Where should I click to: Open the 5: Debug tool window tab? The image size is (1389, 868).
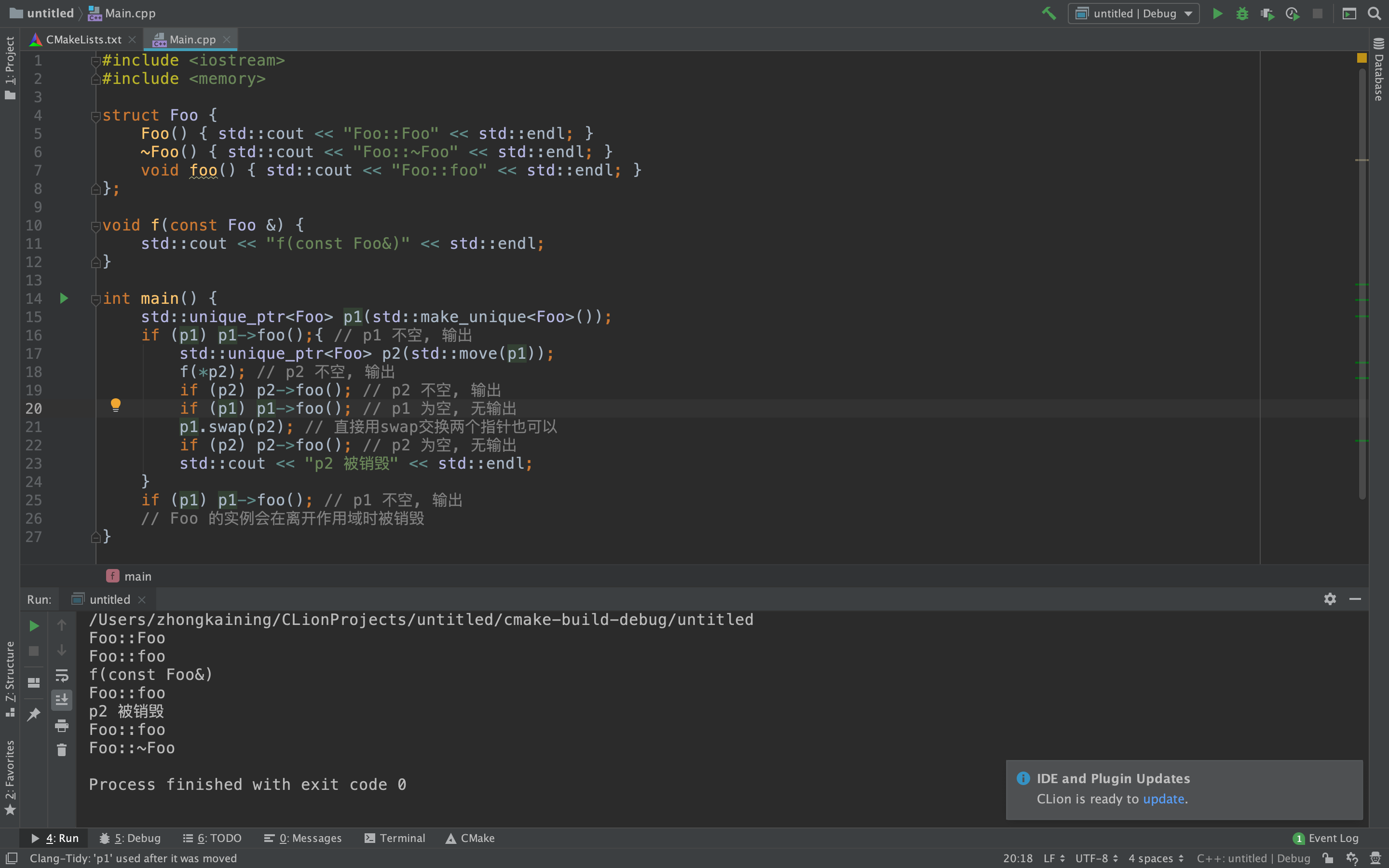tap(130, 838)
